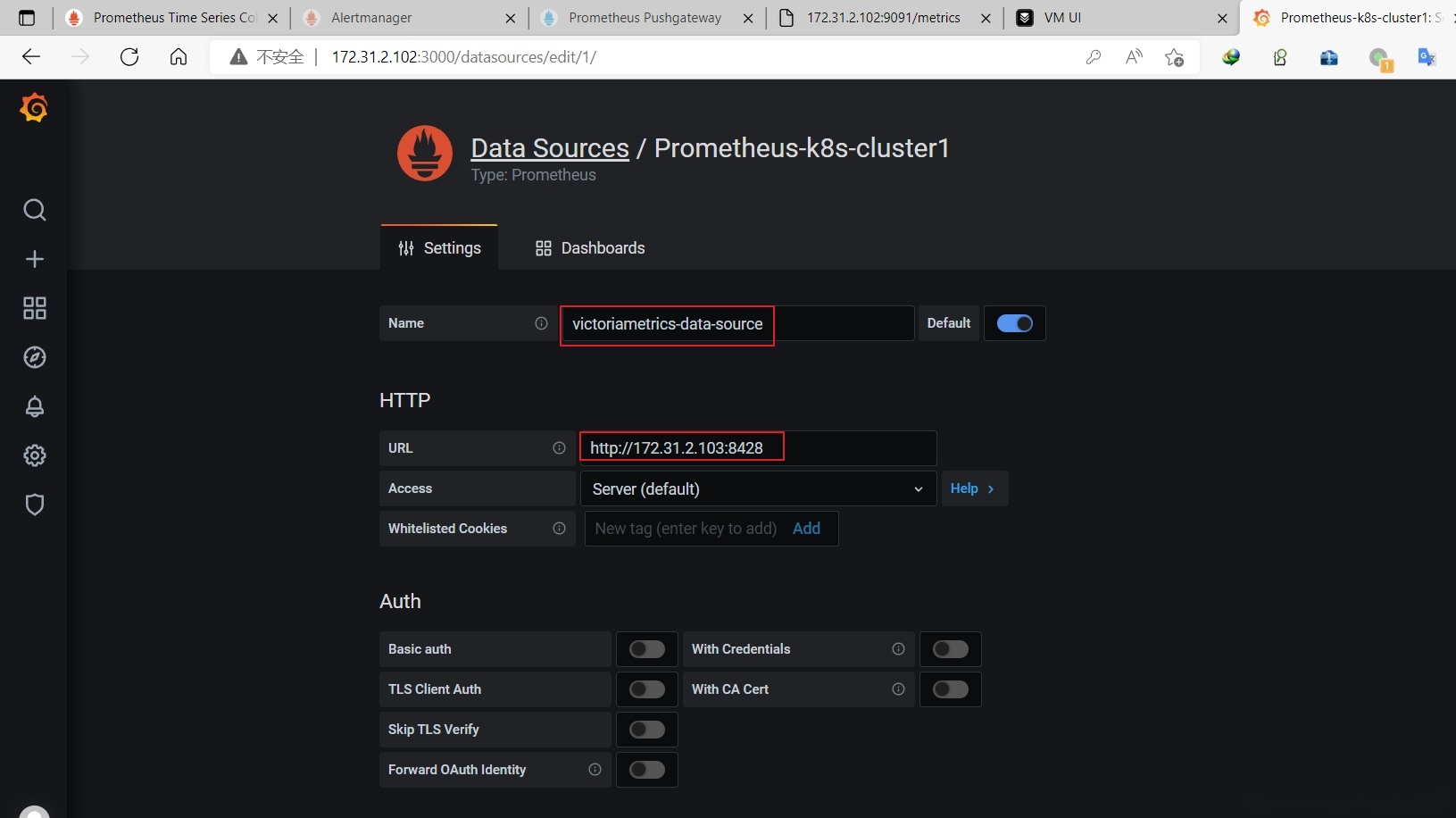Toggle the With CA Cert switch
Image resolution: width=1456 pixels, height=818 pixels.
pos(950,689)
